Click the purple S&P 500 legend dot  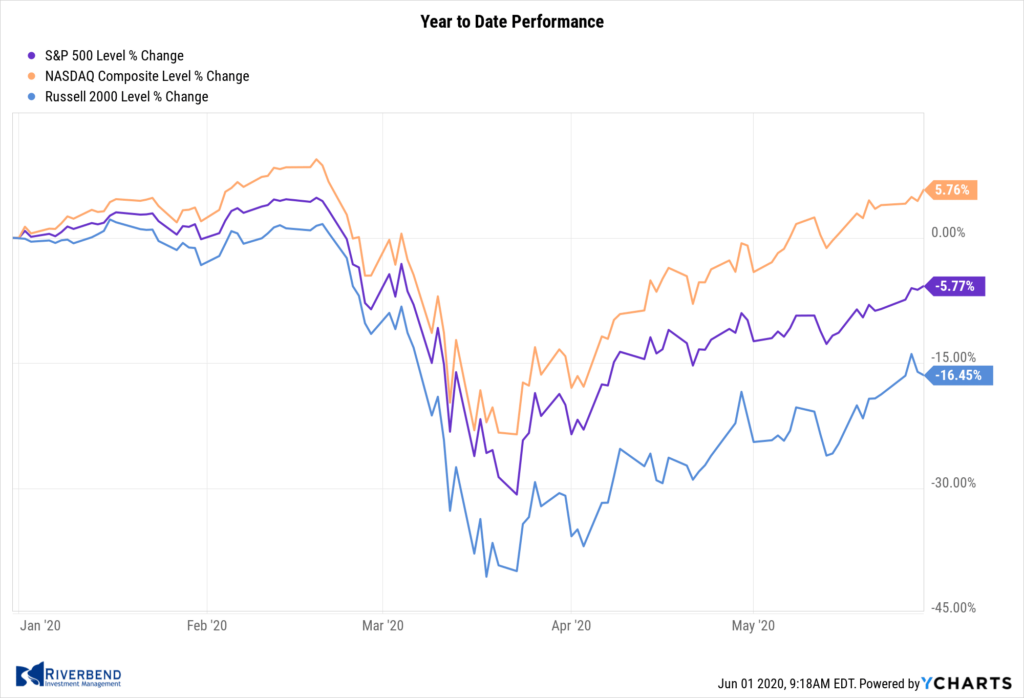(x=33, y=56)
